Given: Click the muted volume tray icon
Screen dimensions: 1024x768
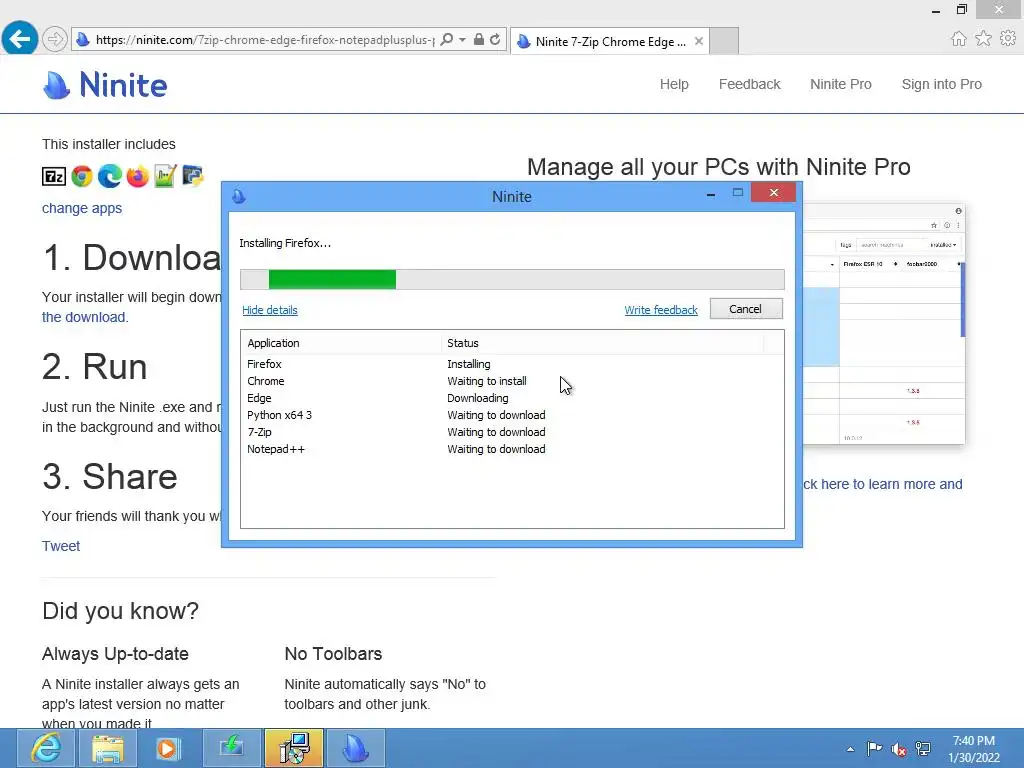Looking at the screenshot, I should click(899, 749).
